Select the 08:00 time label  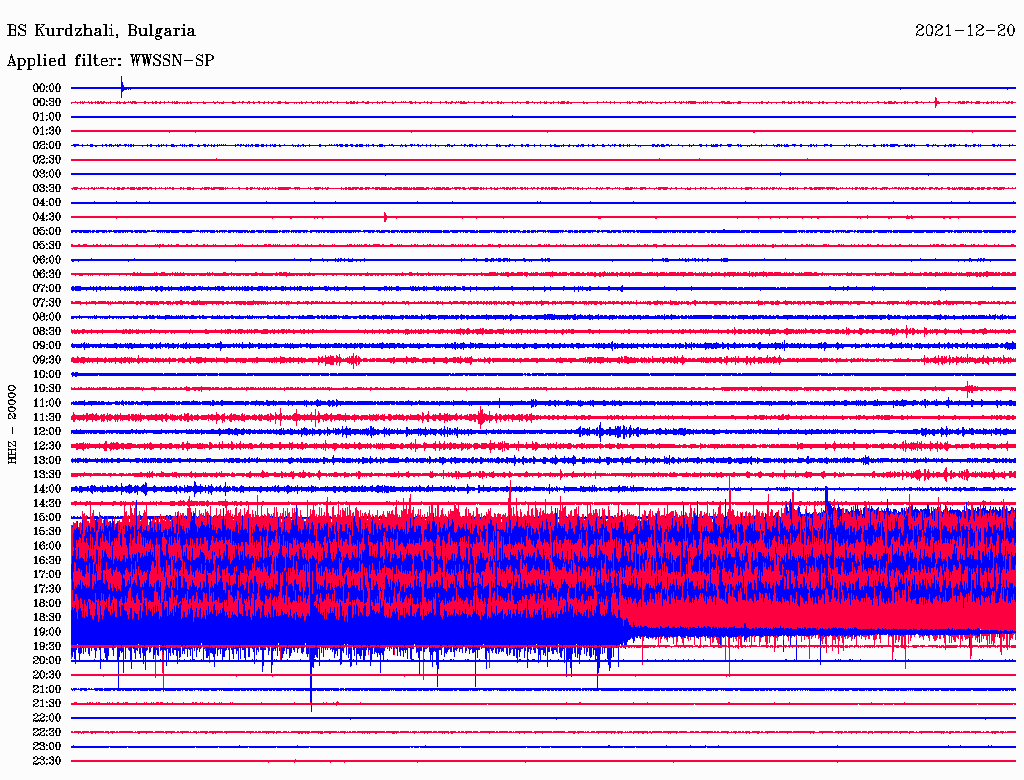47,317
